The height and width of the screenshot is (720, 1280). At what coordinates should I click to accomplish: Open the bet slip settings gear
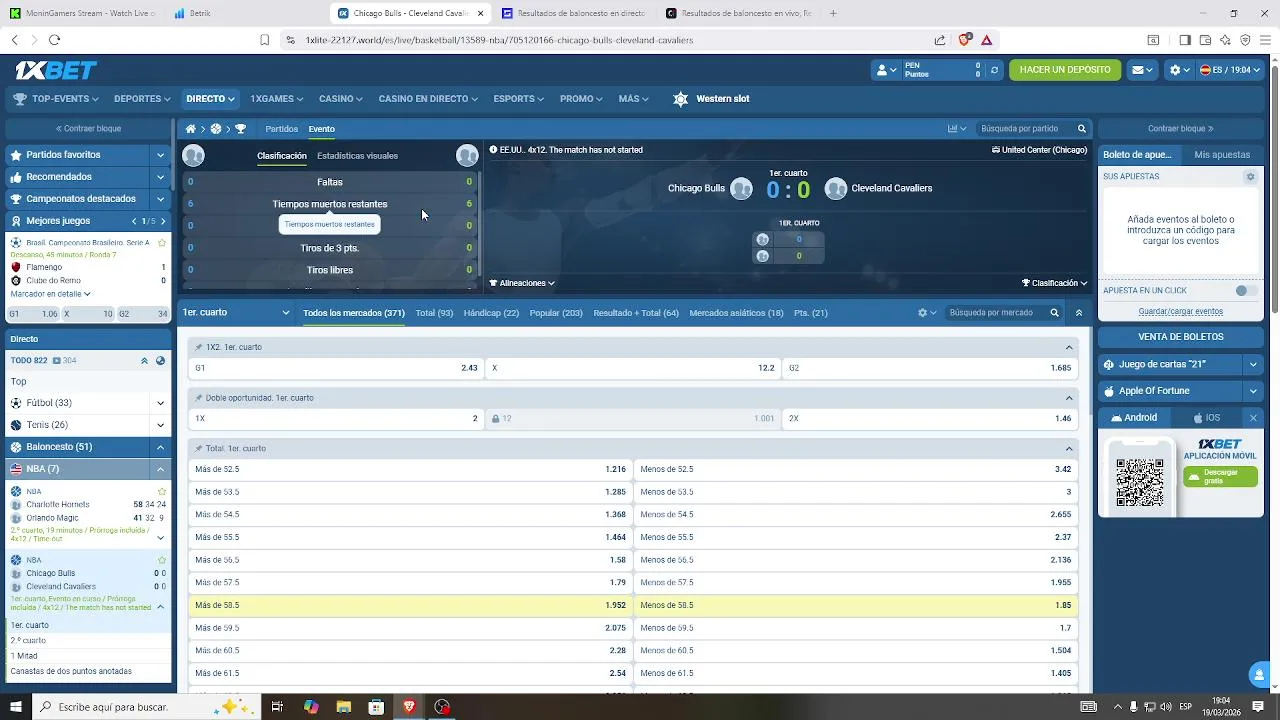(1250, 177)
